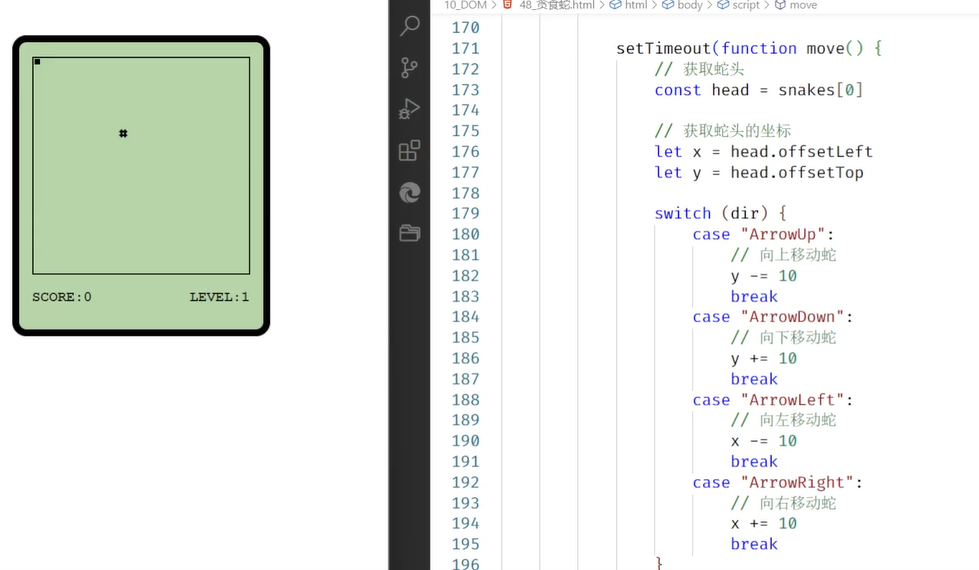Open the Run and Debug view
This screenshot has height=570, width=979.
(410, 109)
